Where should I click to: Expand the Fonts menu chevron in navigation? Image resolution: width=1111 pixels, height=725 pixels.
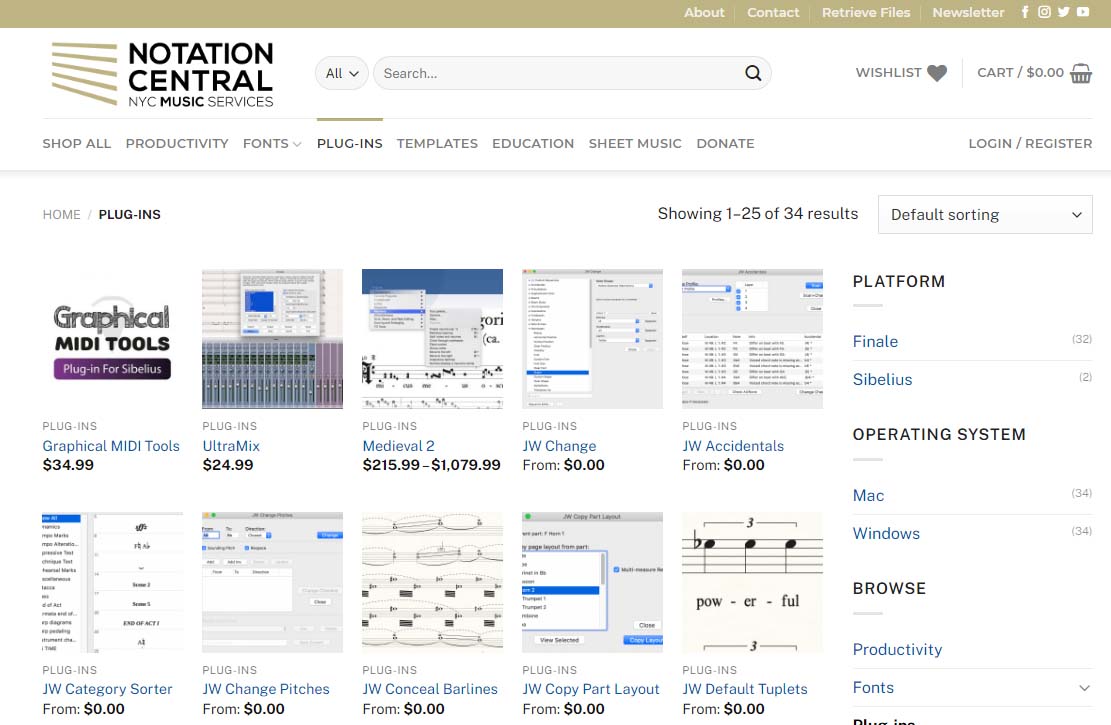[297, 144]
